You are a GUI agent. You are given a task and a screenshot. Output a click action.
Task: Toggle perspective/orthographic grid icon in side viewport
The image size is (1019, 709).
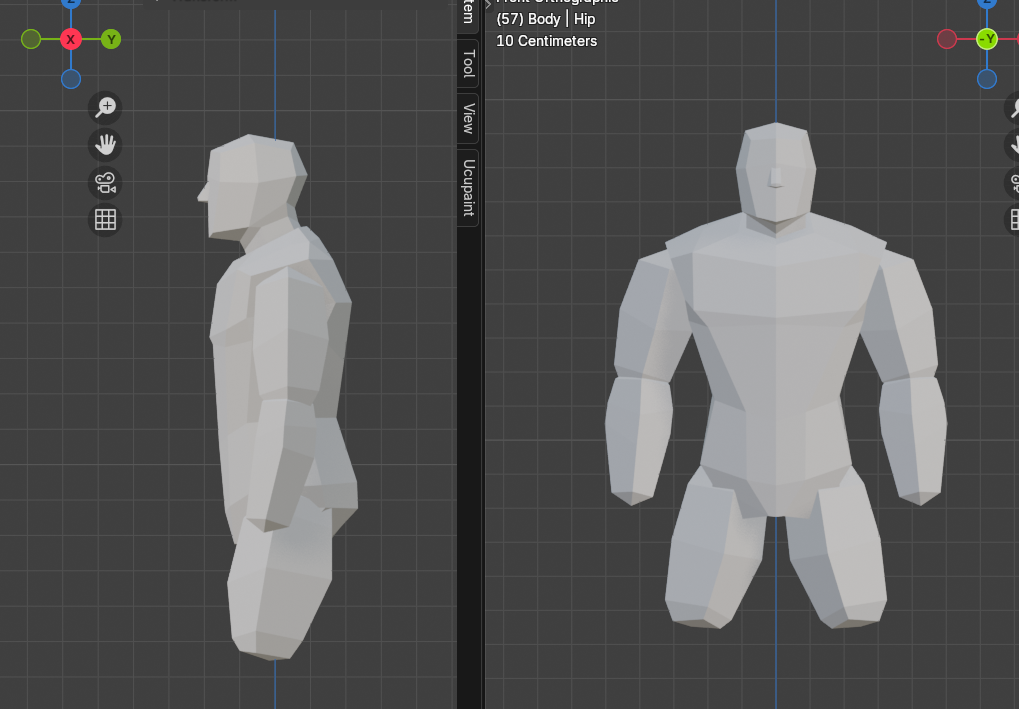pyautogui.click(x=105, y=220)
